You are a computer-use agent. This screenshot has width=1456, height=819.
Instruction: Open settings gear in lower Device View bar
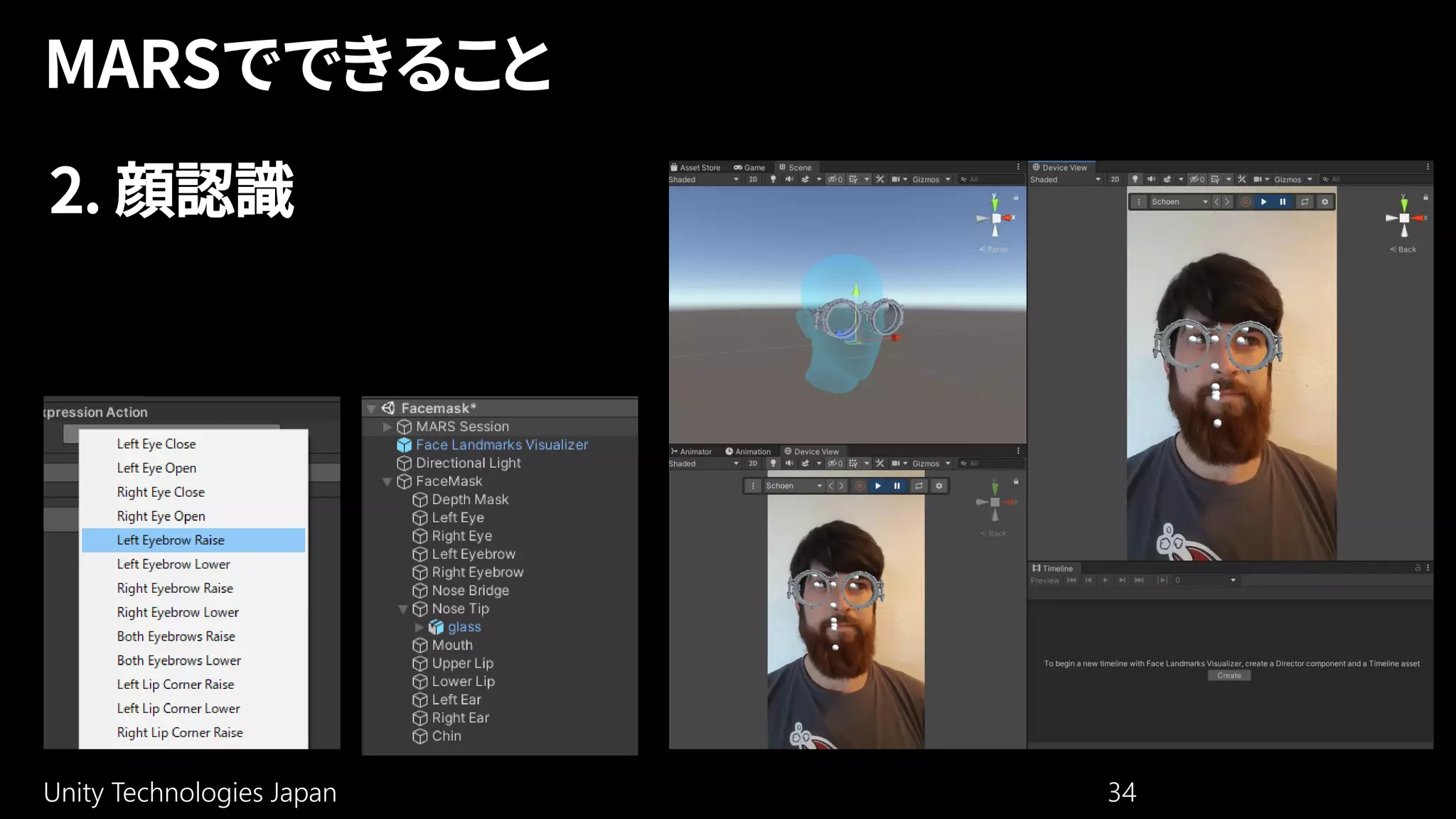[x=939, y=486]
